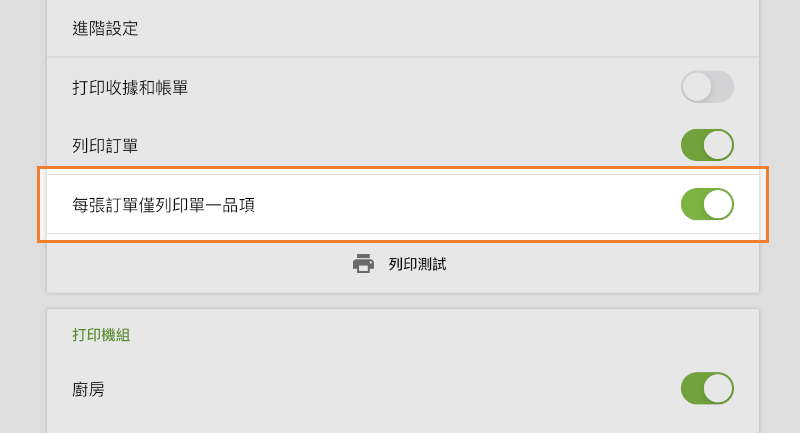Screen dimensions: 800x433
Task: Click the printer icon beside 列印測試
Action: [363, 264]
